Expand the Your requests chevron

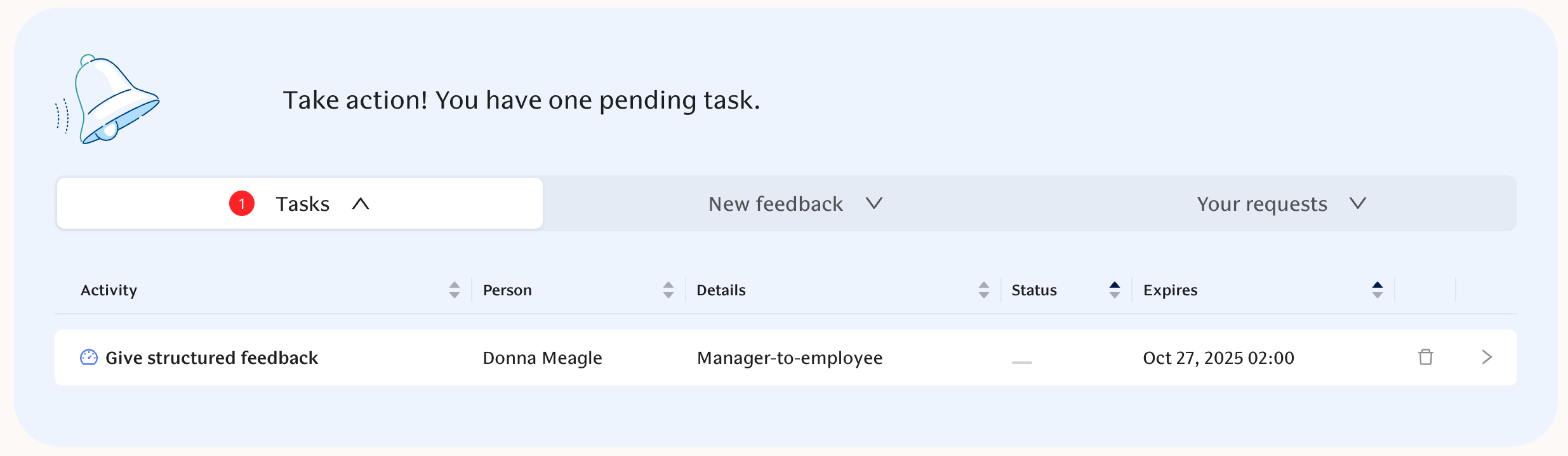(x=1358, y=203)
